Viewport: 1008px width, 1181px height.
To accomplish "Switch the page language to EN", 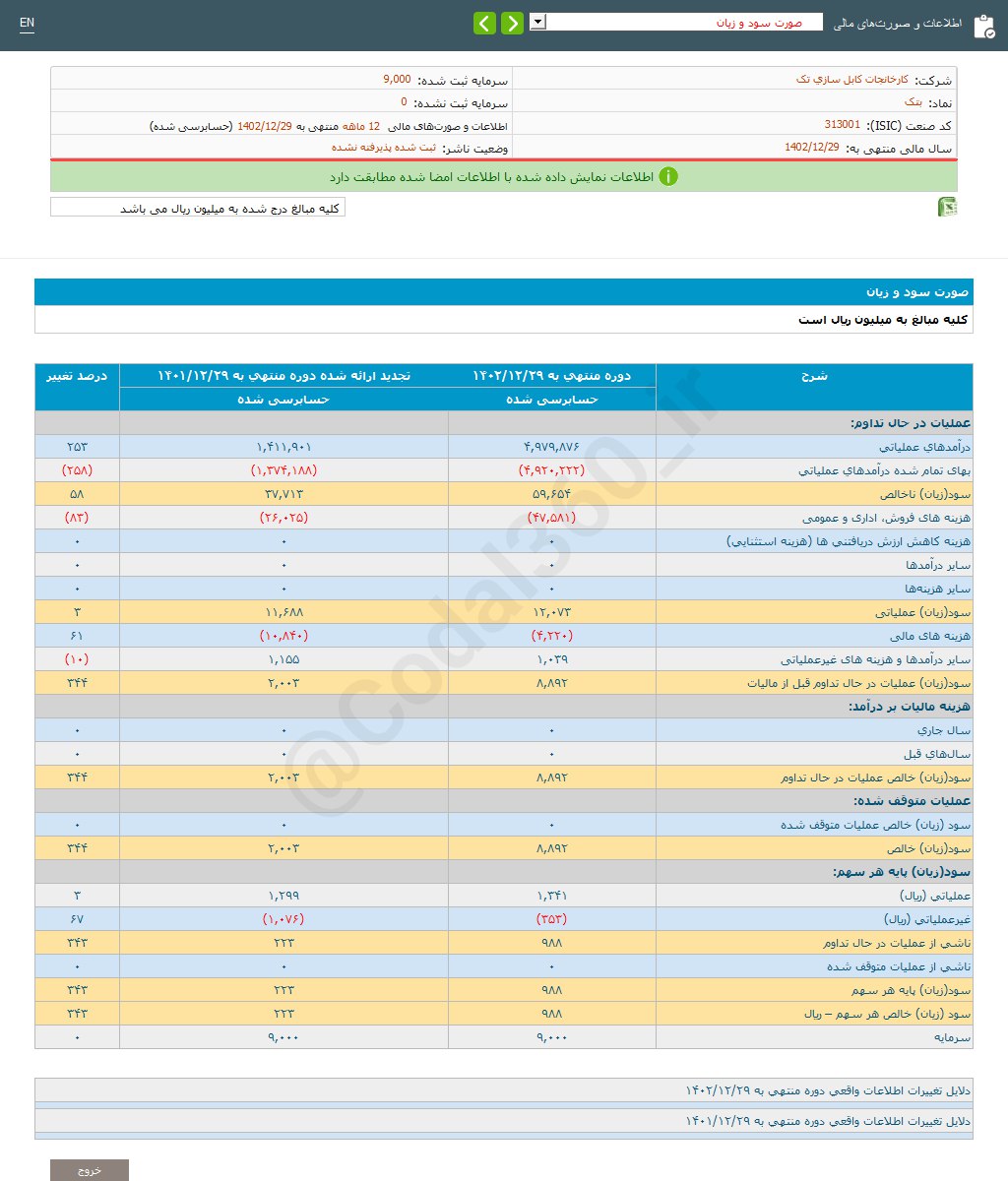I will tap(27, 24).
